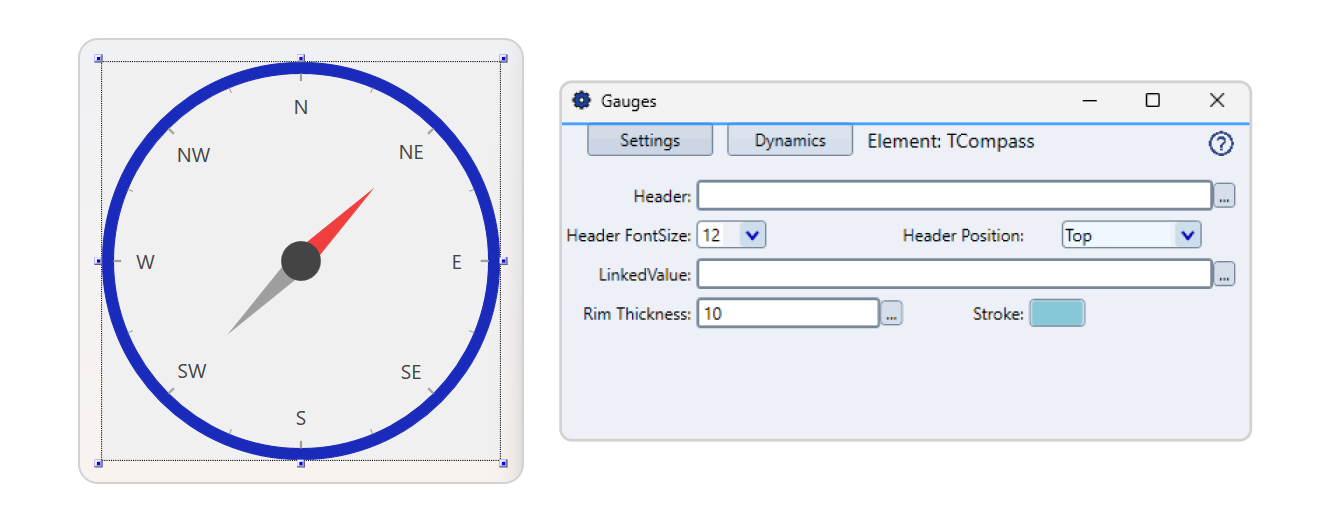
Task: Open the Header FontSize dropdown
Action: pos(752,236)
